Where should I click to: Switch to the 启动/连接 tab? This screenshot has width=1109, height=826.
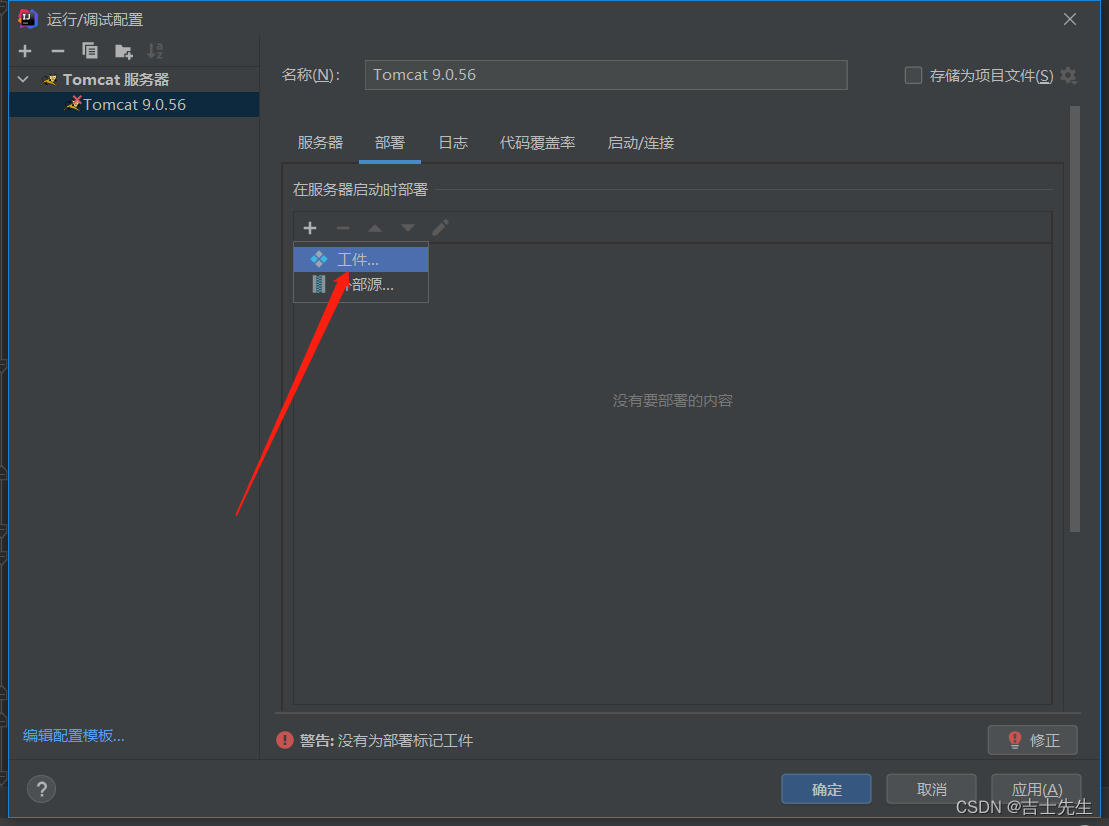tap(641, 143)
